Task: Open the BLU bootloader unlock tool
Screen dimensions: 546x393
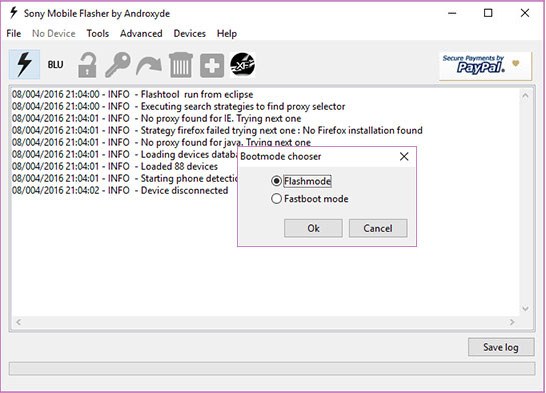Action: pos(55,65)
